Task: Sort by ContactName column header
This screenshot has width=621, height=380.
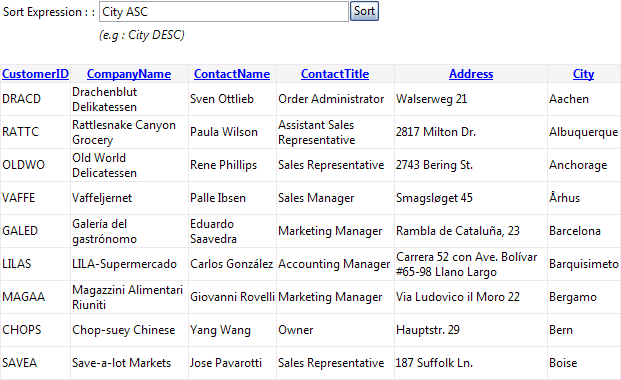Action: [x=232, y=74]
